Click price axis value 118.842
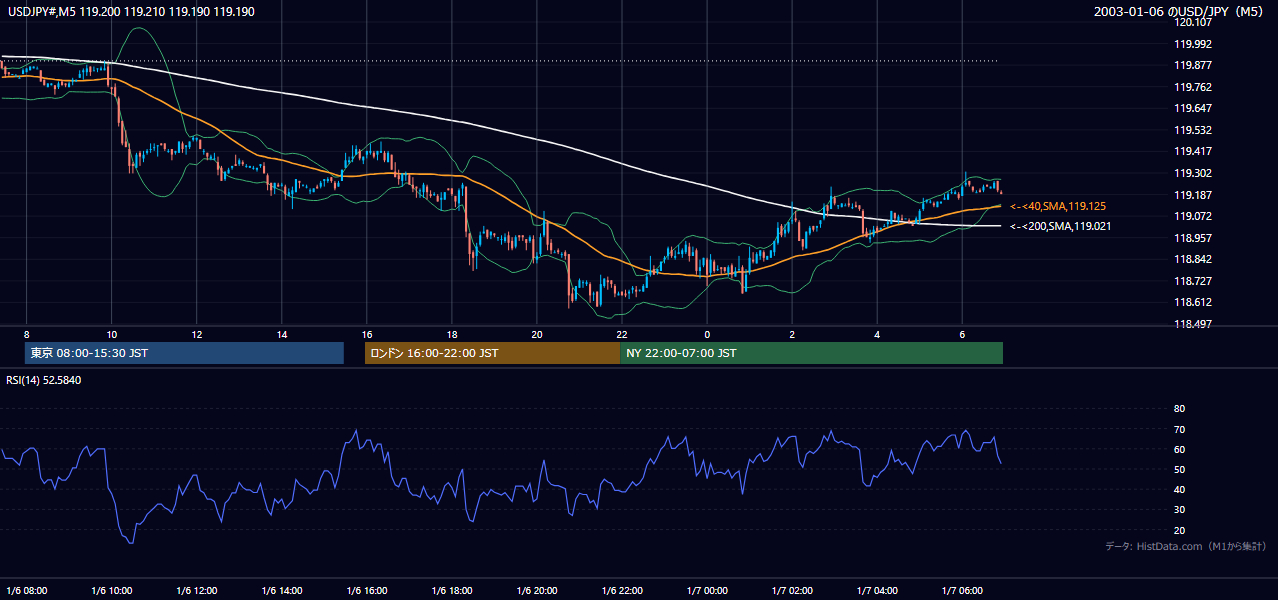 [1193, 259]
